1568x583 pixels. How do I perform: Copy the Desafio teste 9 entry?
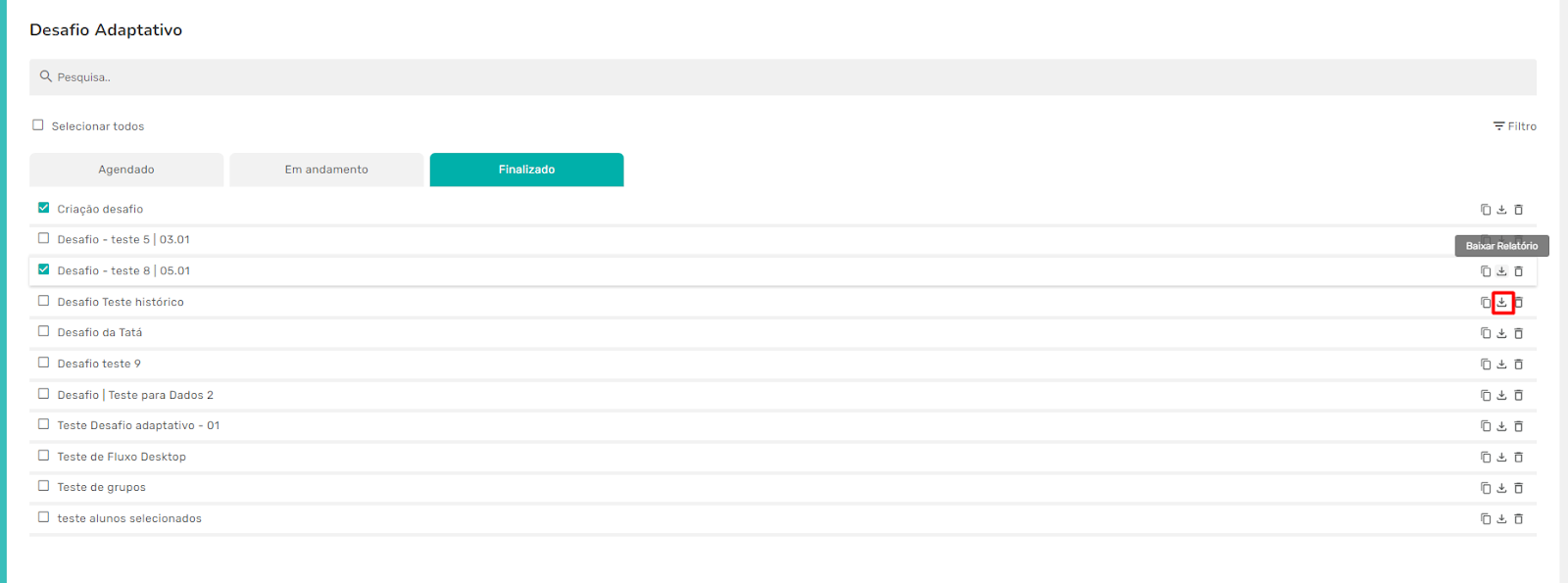[1486, 364]
